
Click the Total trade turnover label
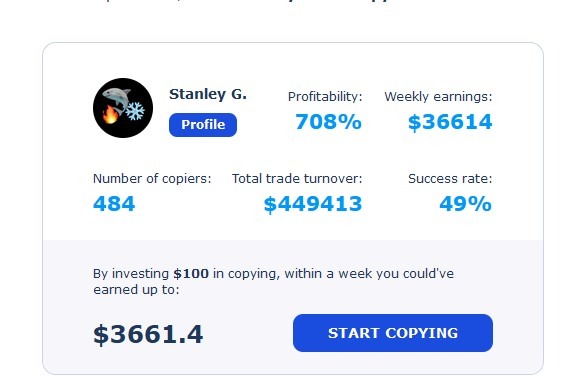297,179
